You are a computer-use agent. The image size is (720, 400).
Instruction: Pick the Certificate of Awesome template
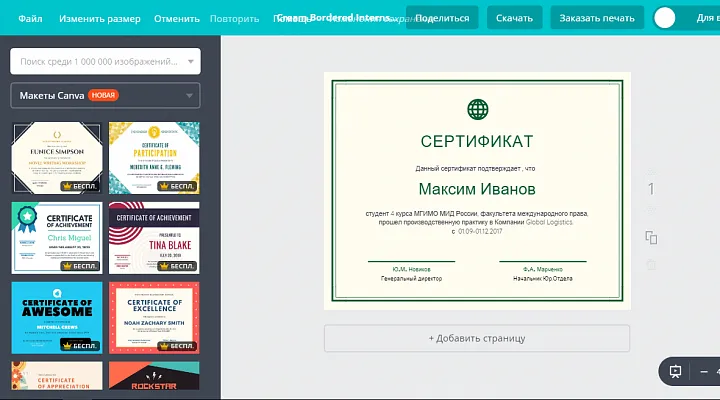[55, 317]
